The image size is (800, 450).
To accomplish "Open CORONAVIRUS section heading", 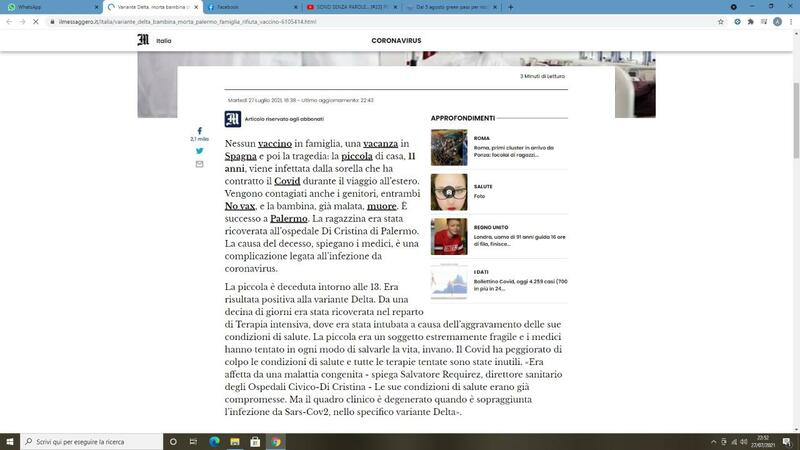I will coord(396,40).
